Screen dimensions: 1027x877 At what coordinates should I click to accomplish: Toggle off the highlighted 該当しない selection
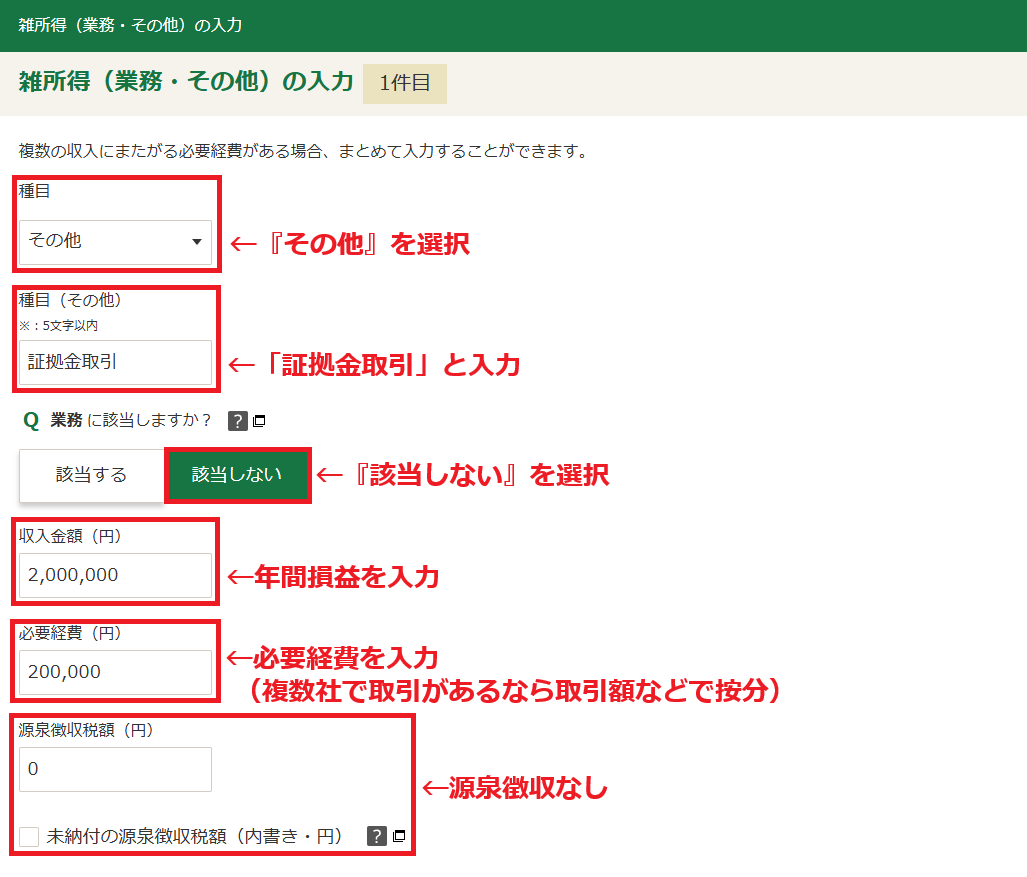pyautogui.click(x=237, y=475)
